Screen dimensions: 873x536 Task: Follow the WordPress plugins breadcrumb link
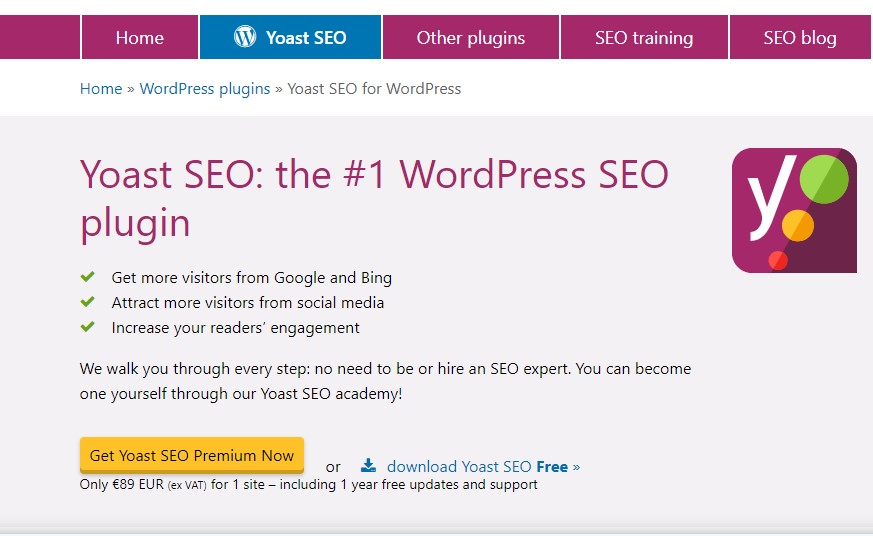(205, 88)
